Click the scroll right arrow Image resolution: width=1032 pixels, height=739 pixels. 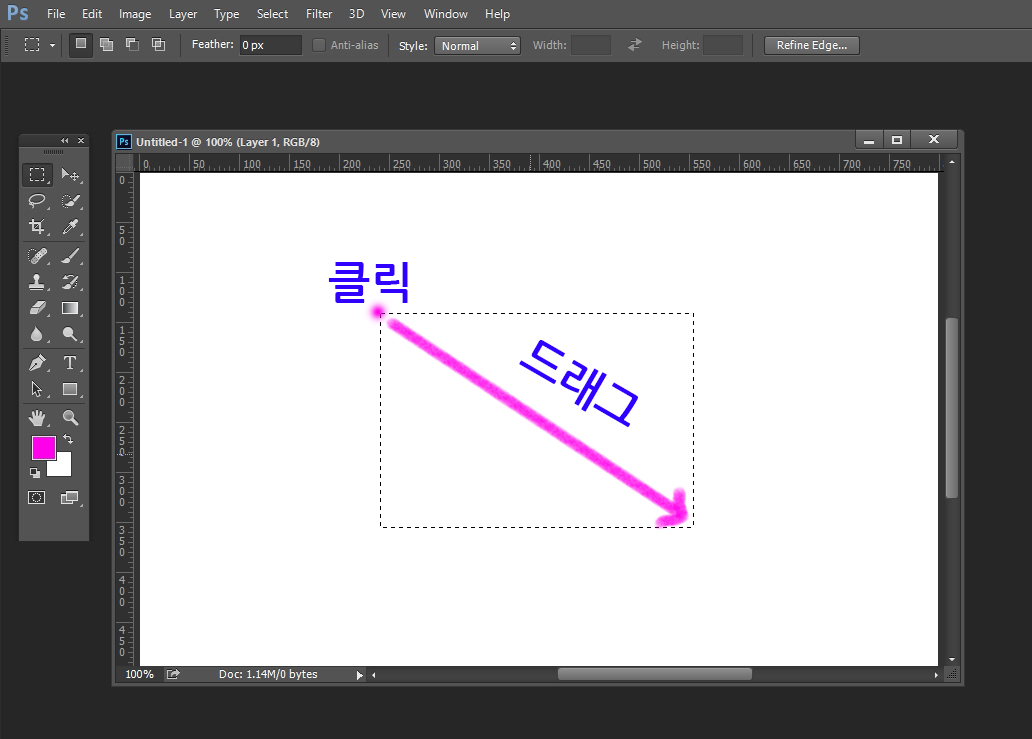[936, 675]
